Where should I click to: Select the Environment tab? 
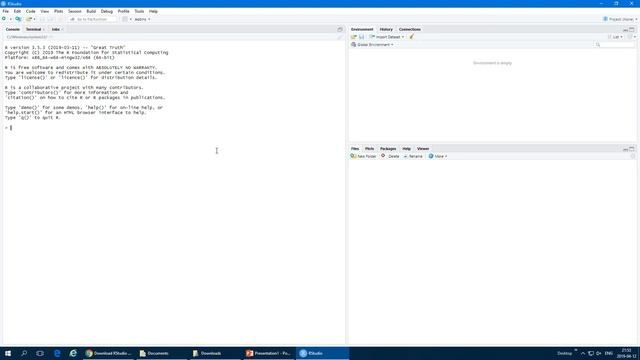(x=362, y=29)
